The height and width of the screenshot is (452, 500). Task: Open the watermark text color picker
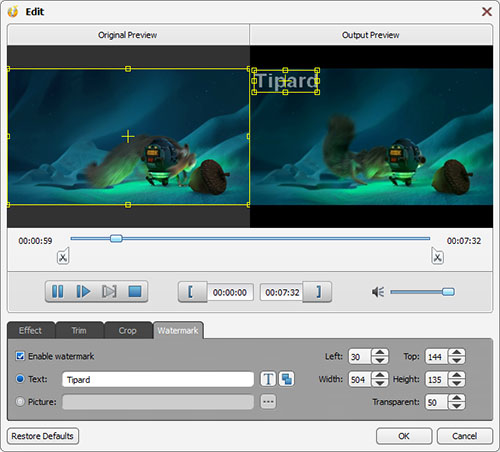click(286, 379)
